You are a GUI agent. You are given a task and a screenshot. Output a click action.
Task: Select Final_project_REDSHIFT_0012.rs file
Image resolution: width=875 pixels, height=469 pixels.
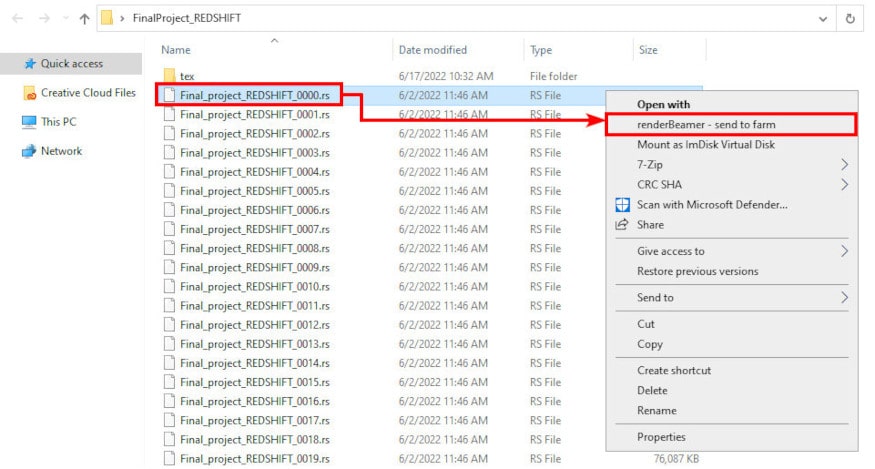coord(254,325)
